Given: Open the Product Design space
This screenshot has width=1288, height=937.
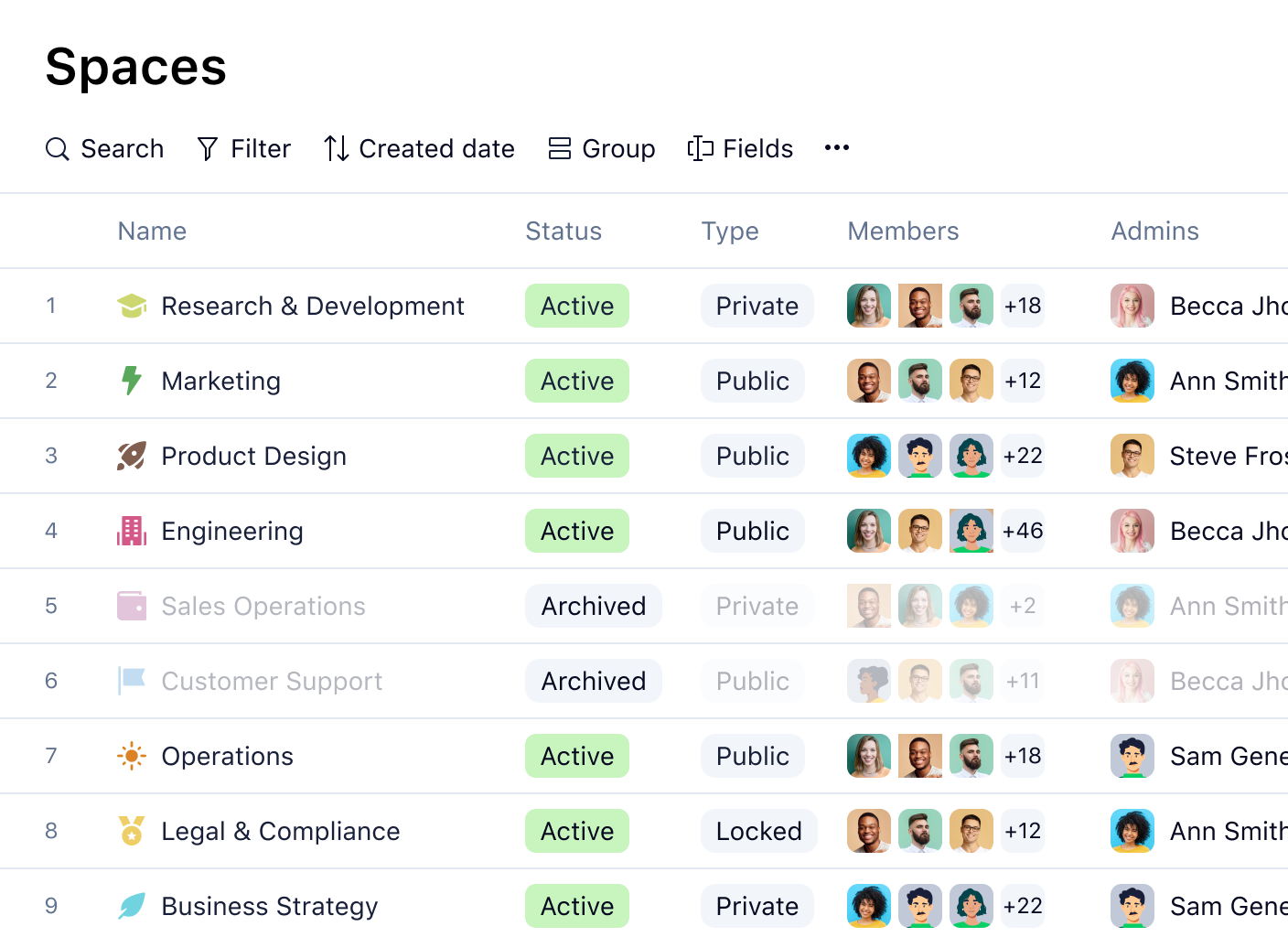Looking at the screenshot, I should click(253, 456).
